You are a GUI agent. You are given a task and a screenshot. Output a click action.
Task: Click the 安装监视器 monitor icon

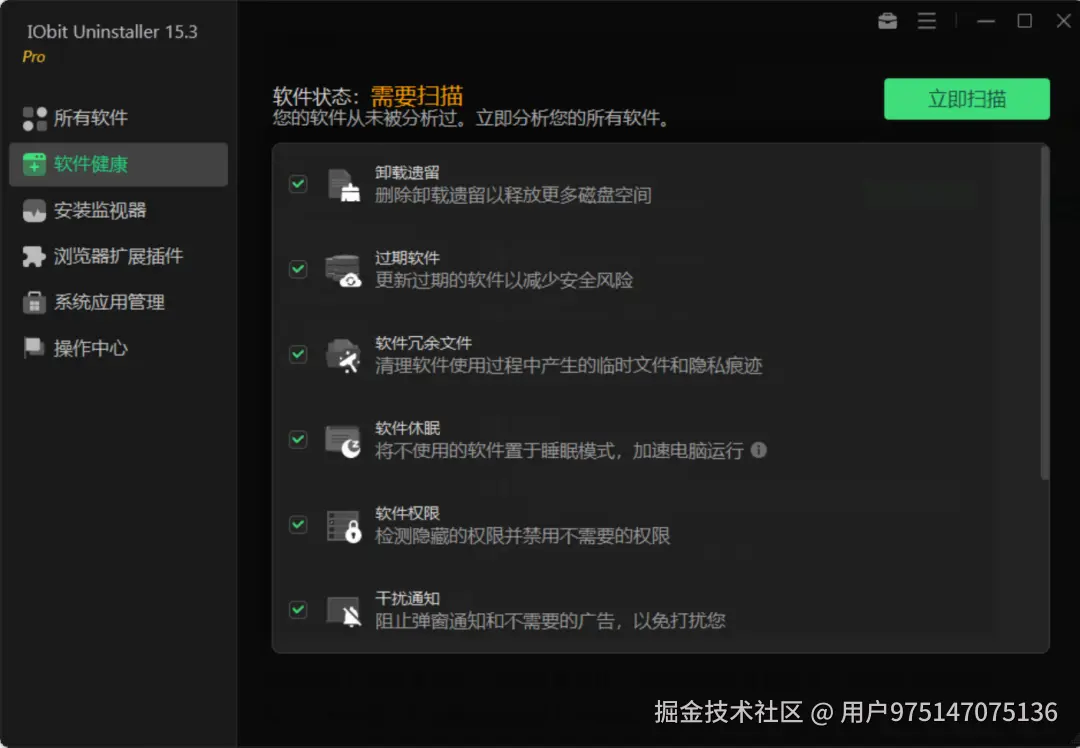click(34, 211)
